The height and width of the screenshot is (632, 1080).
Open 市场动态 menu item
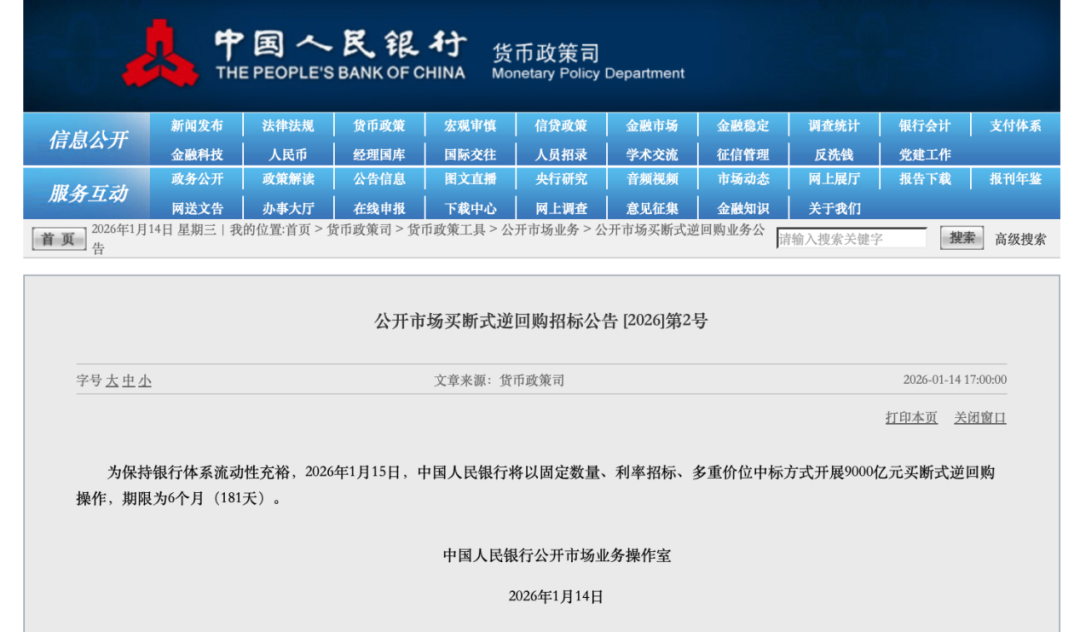742,179
